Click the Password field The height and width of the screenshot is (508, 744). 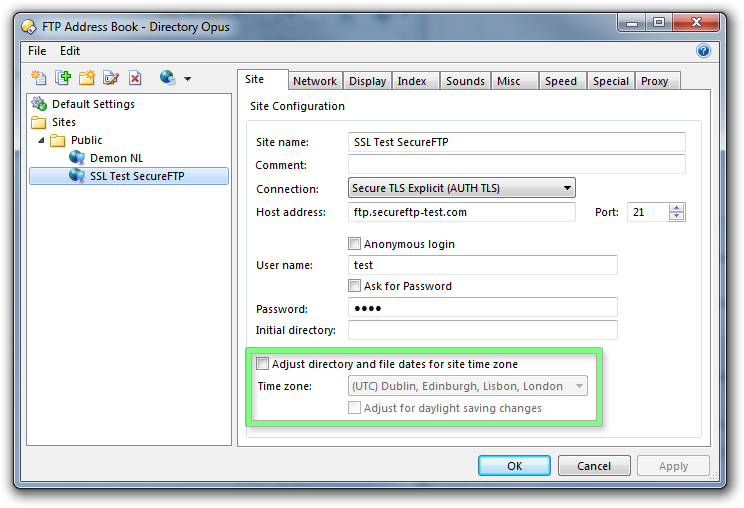pyautogui.click(x=483, y=307)
